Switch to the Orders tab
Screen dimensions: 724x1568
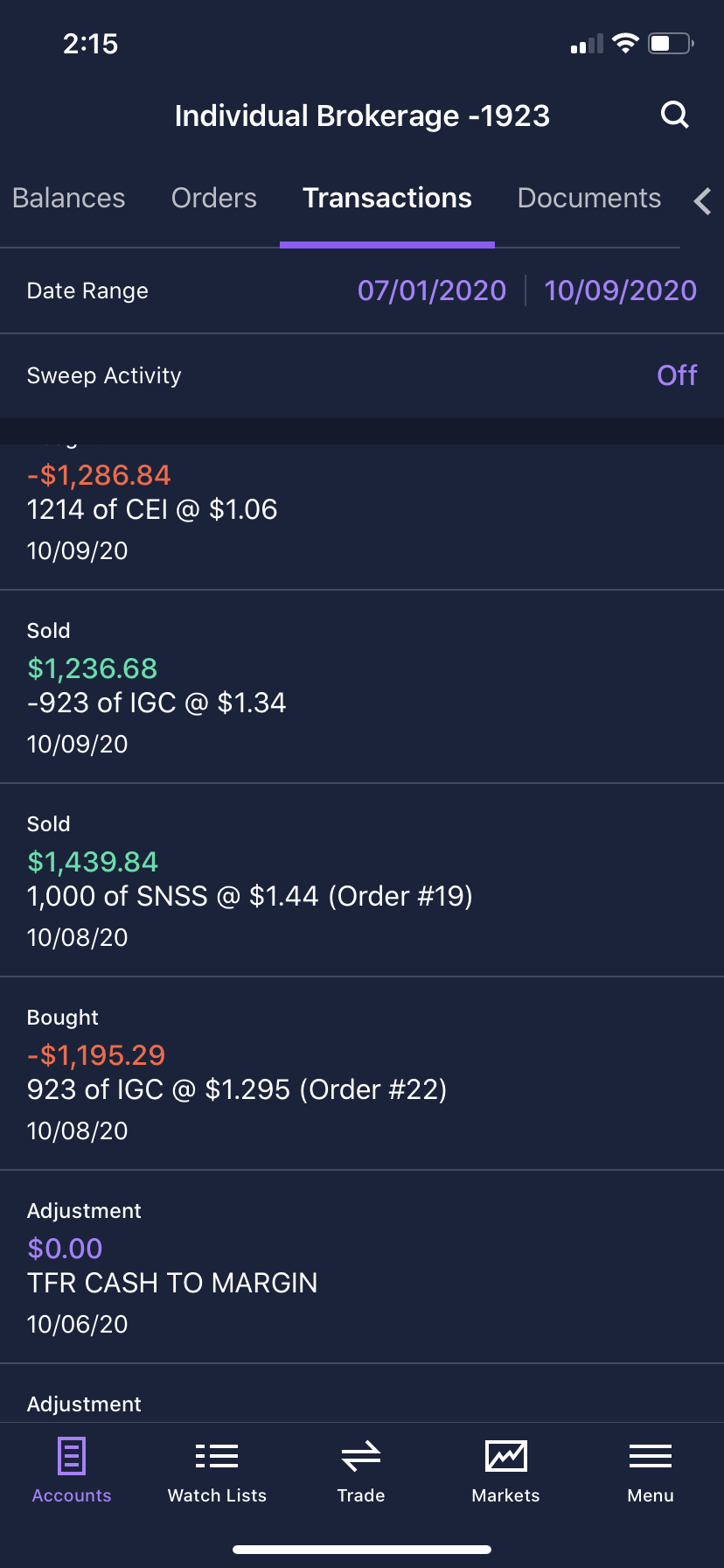[x=214, y=199]
